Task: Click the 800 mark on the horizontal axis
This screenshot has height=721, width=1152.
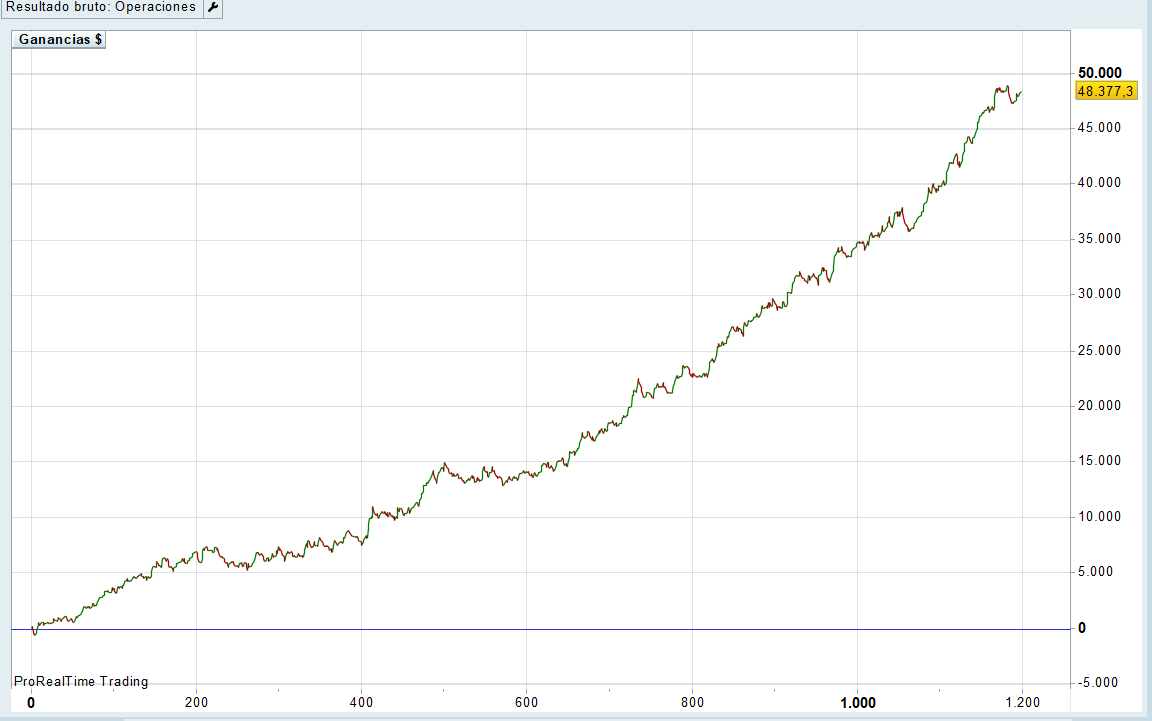Action: pyautogui.click(x=692, y=703)
